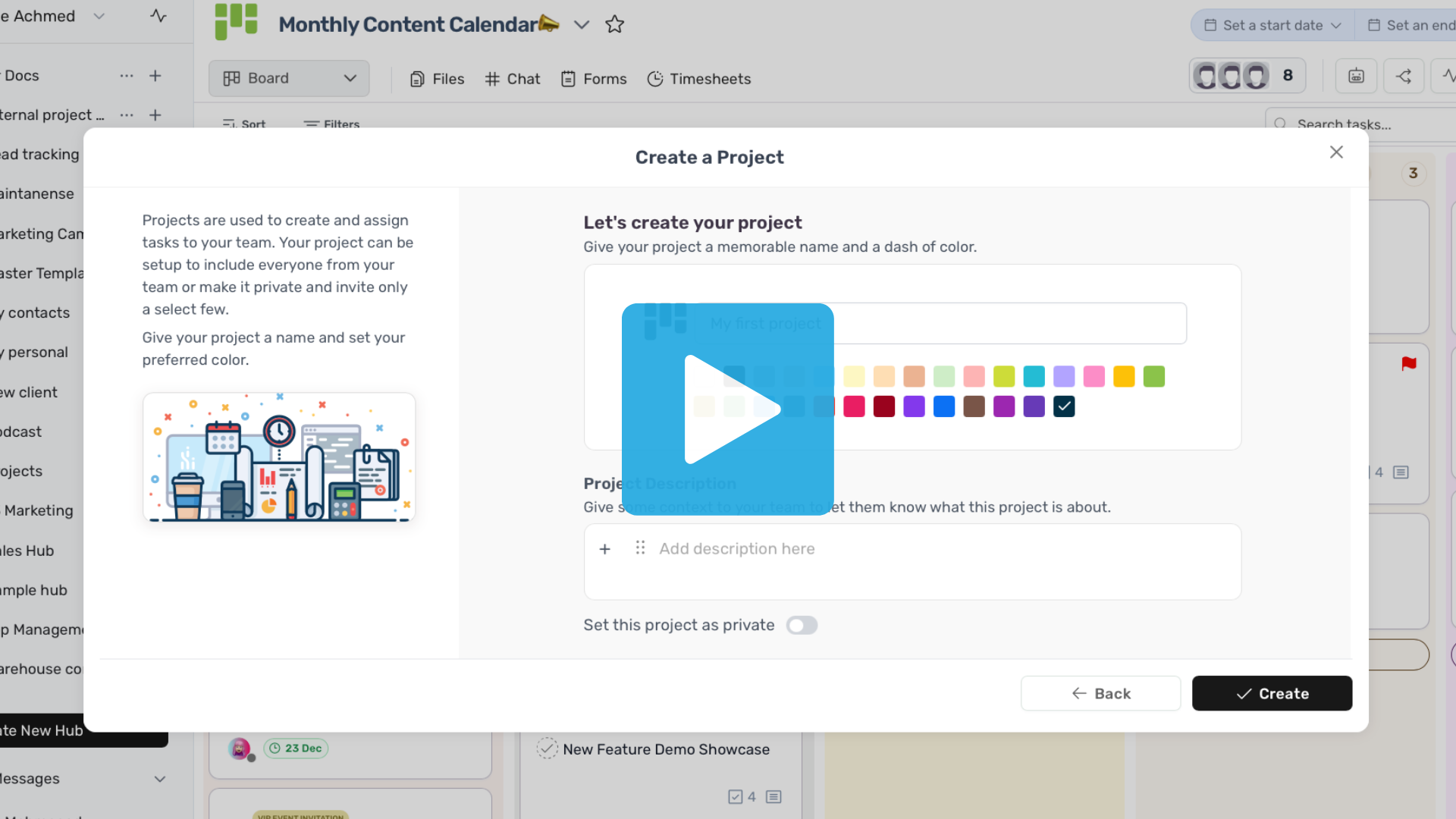Click the video play button overlay
This screenshot has height=819, width=1456.
728,409
